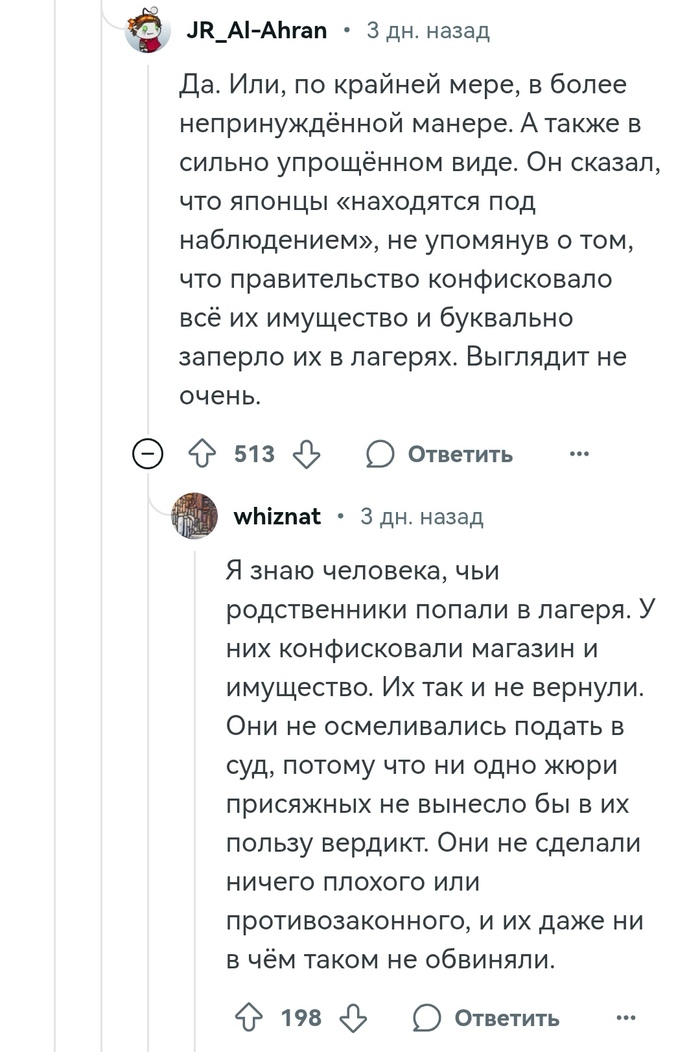Screen dimensions: 700x1052
Task: Open JR_Al-Ahran's profile from username
Action: 257,31
